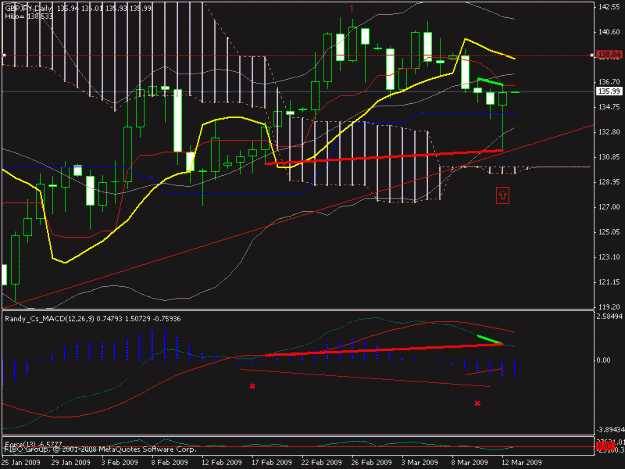Click the red up-arrow box marker
The image size is (625, 469).
coord(503,195)
